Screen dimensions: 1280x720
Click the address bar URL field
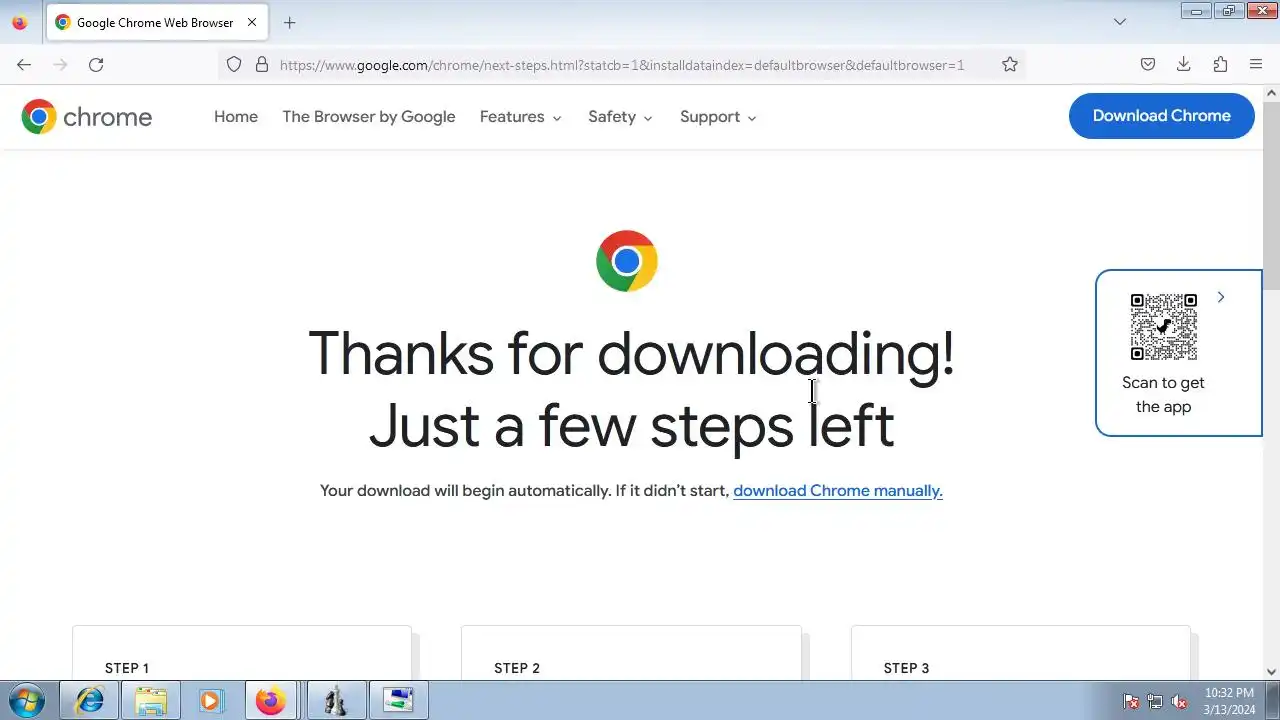tap(622, 65)
